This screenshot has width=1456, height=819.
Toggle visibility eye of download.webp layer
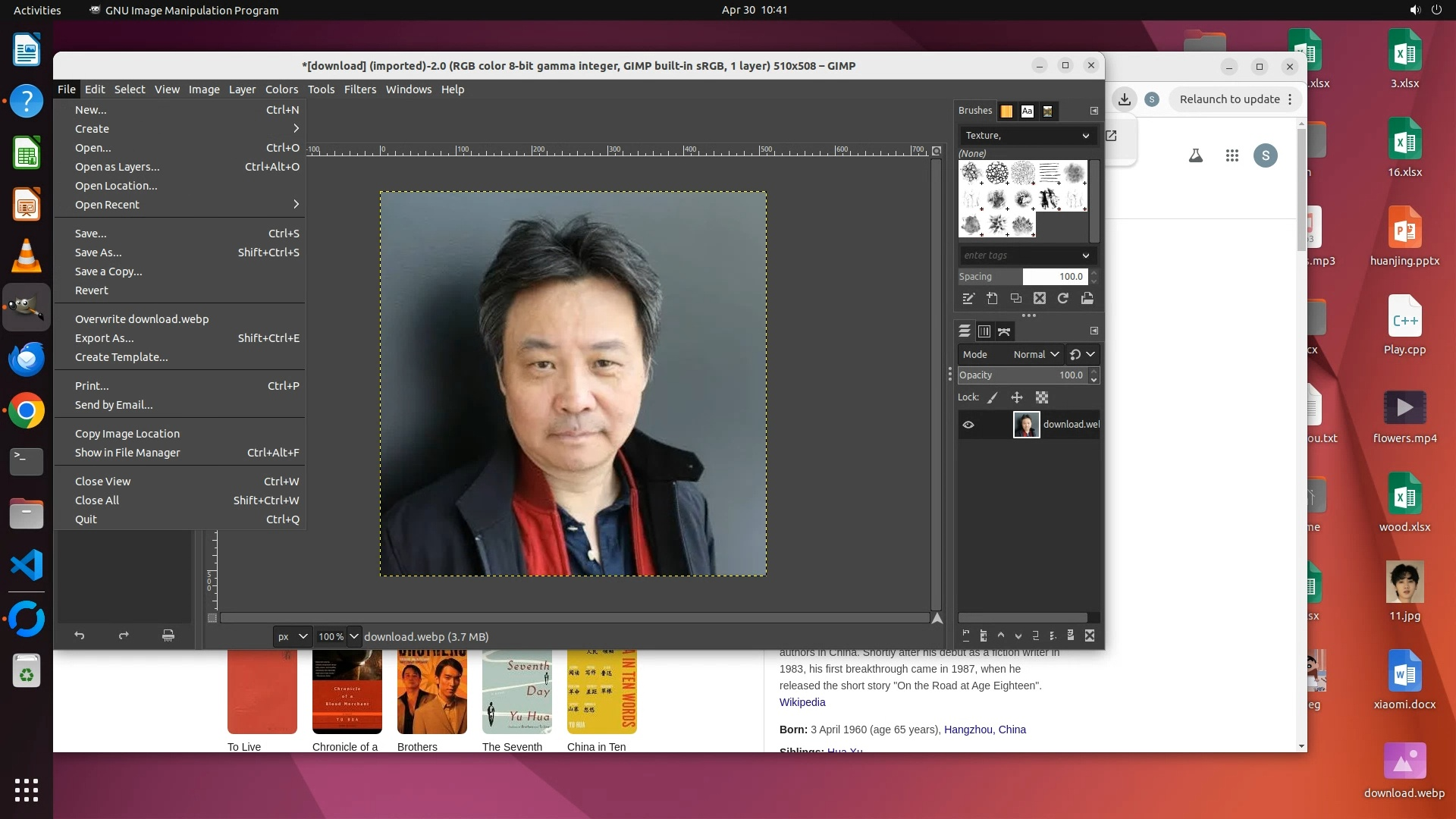pos(968,425)
